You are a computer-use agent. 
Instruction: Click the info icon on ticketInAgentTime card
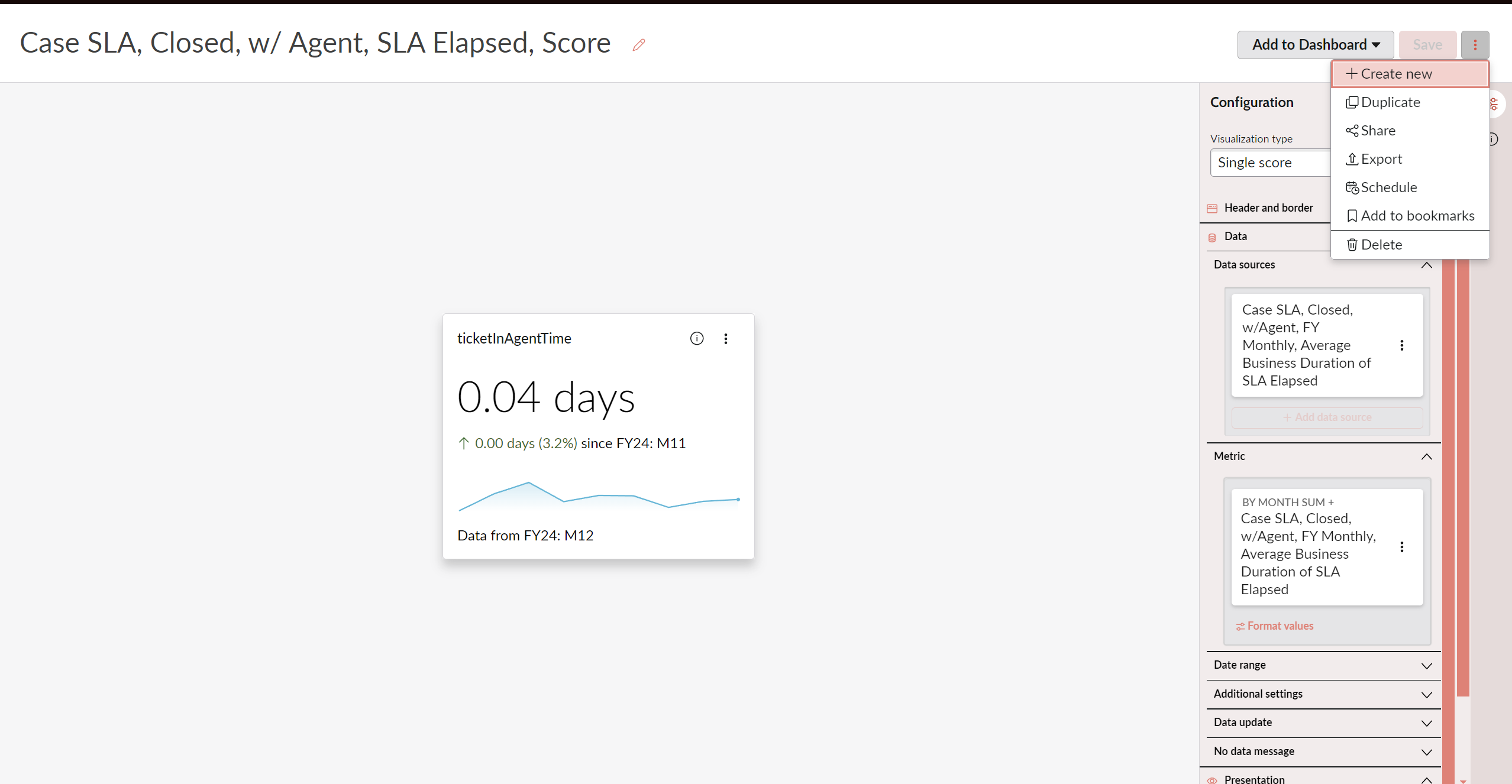tap(697, 339)
